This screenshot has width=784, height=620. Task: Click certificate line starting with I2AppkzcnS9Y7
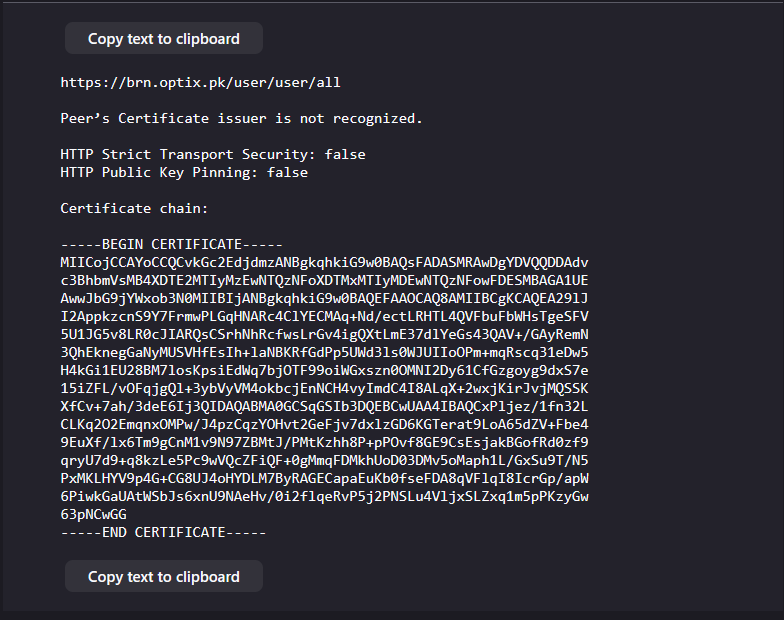point(324,316)
